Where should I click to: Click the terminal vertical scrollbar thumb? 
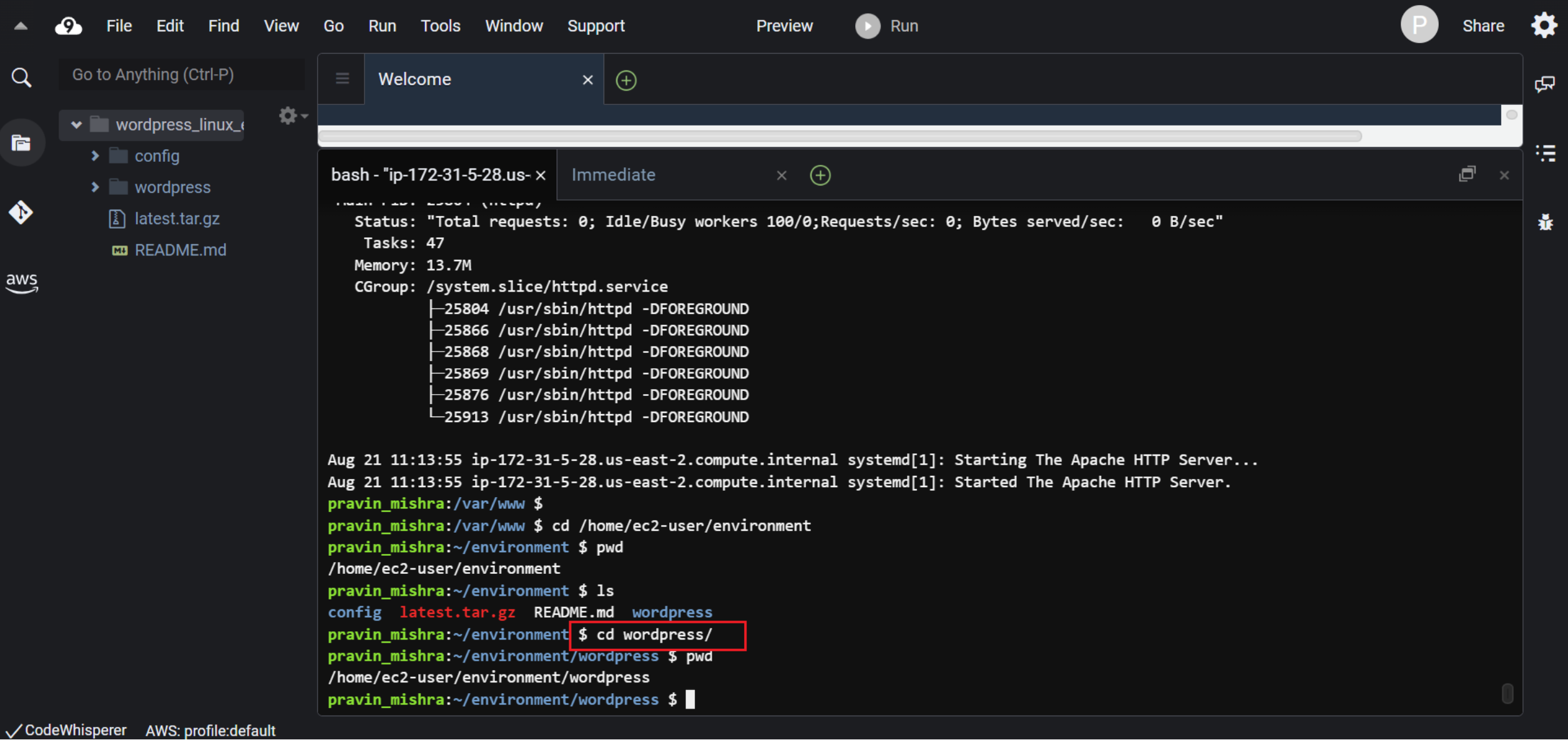pos(1507,694)
